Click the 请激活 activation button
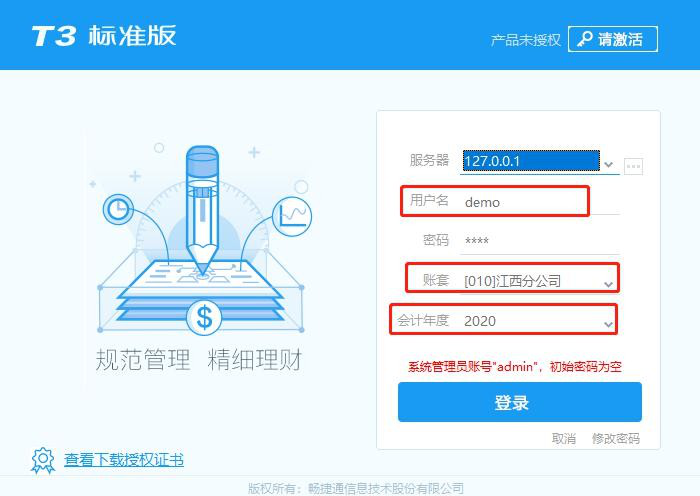Screen dimensions: 700x496 (x=612, y=39)
